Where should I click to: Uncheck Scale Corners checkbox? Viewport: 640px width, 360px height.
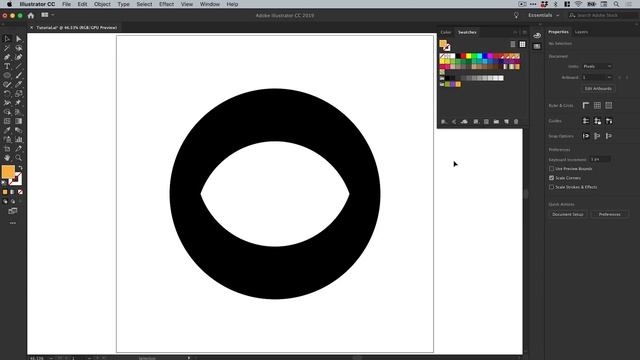click(551, 178)
